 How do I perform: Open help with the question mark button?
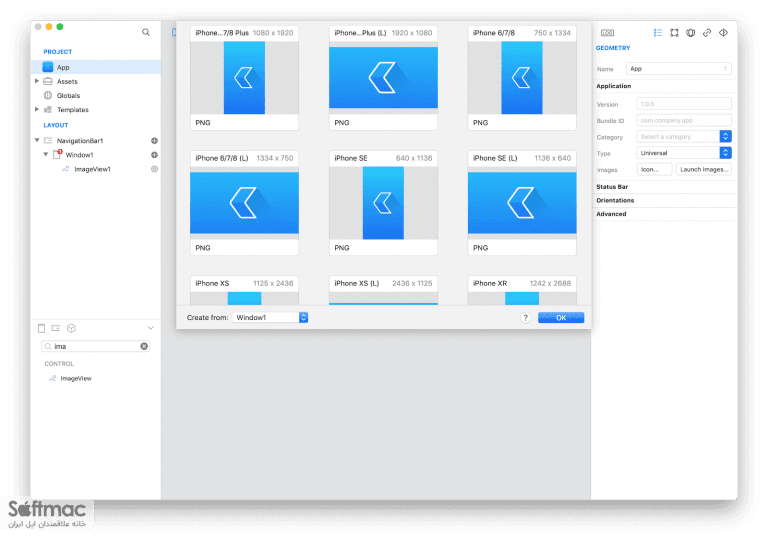coord(525,318)
